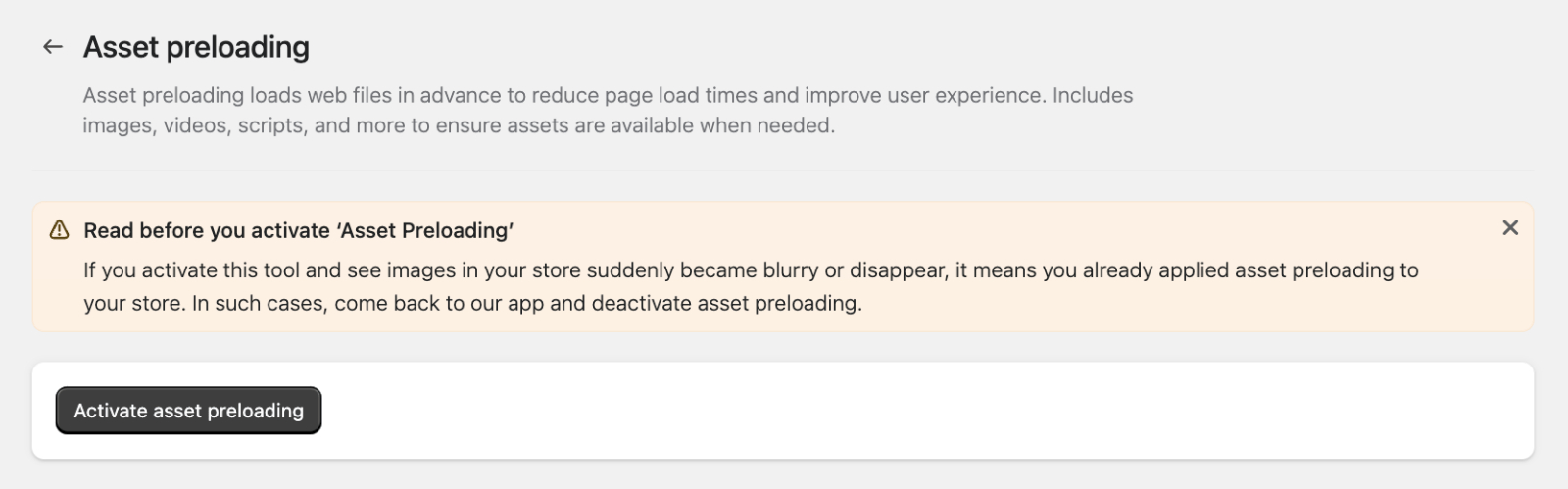Click the back arrow beside Asset preloading
The height and width of the screenshot is (489, 1568).
pyautogui.click(x=53, y=47)
